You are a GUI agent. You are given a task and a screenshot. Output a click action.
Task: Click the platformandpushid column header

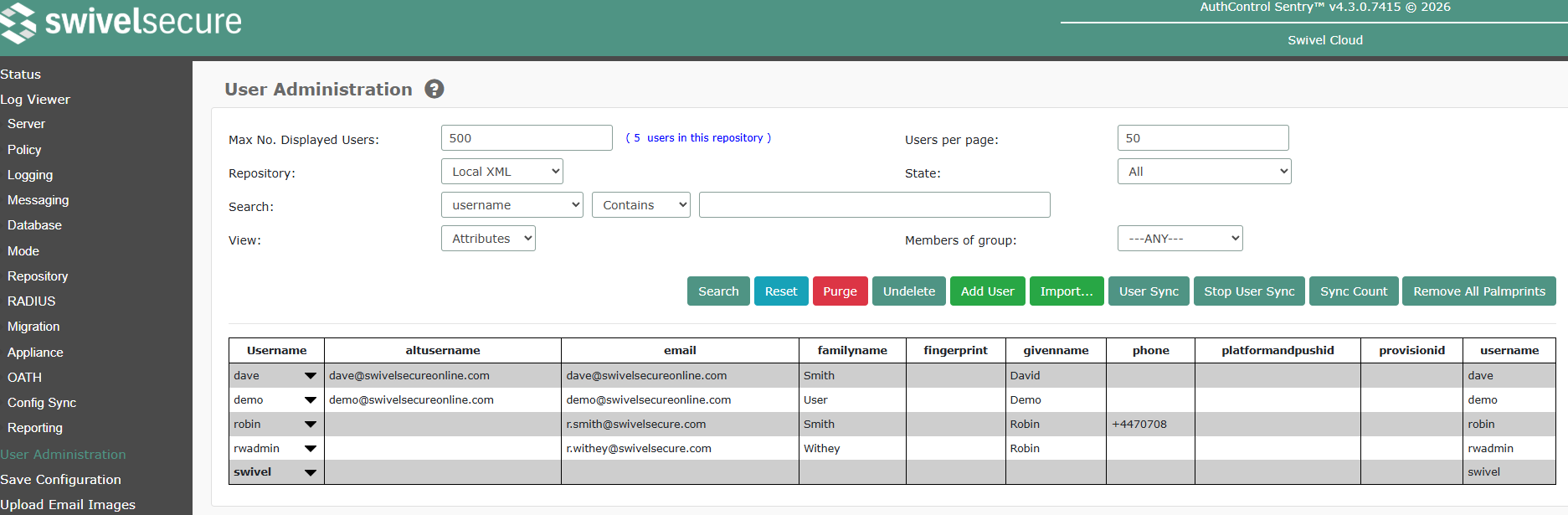pos(1278,350)
